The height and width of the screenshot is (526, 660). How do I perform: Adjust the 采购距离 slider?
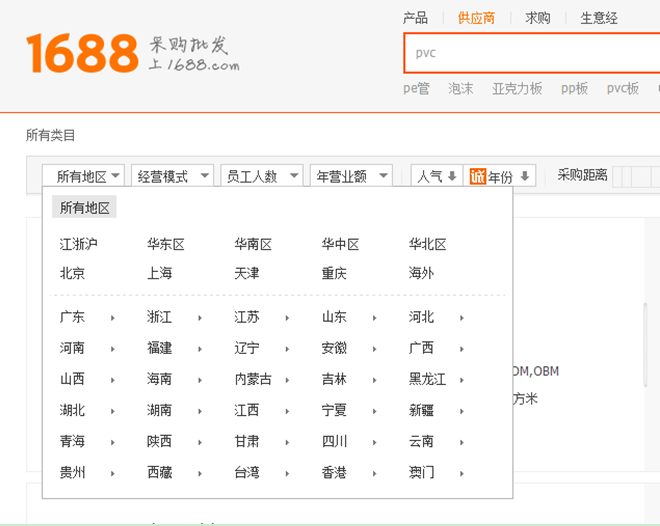(x=634, y=176)
